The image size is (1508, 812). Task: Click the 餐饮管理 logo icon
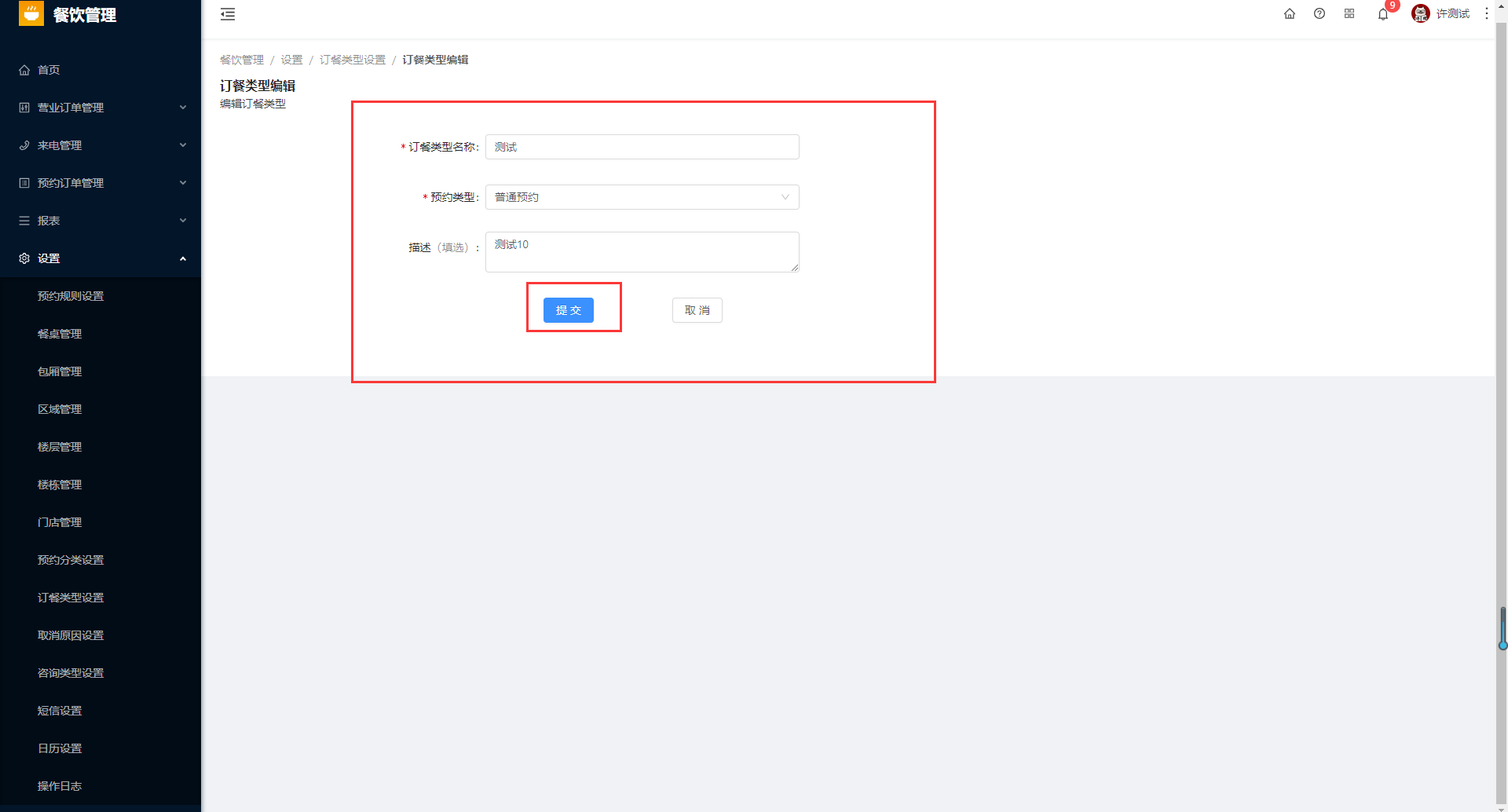31,14
